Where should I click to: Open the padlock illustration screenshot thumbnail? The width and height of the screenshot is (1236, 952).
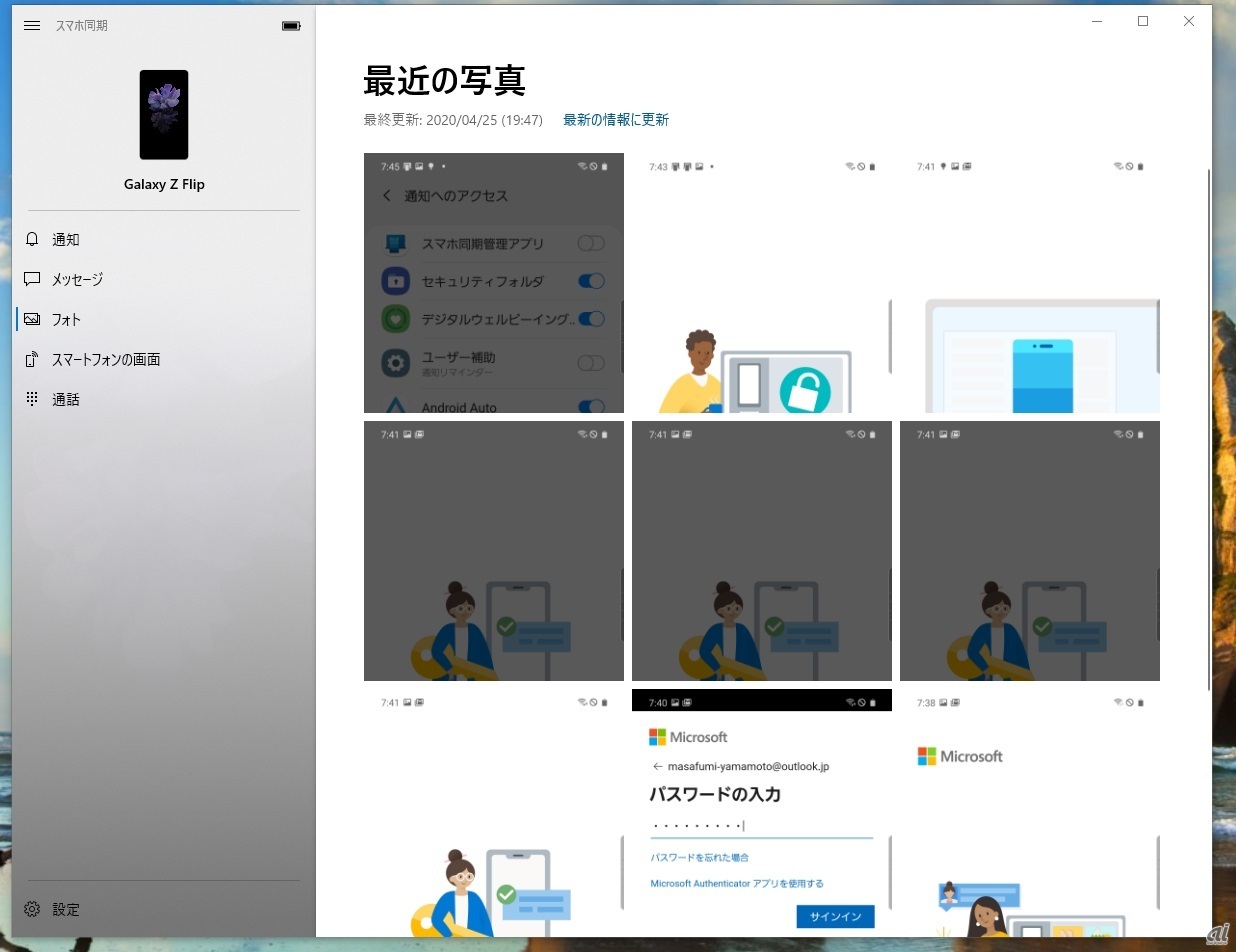(x=762, y=283)
